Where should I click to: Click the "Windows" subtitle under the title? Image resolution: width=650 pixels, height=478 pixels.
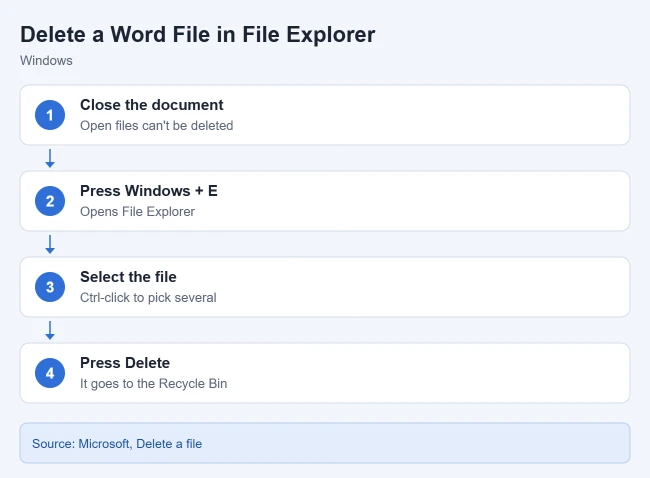click(x=46, y=61)
